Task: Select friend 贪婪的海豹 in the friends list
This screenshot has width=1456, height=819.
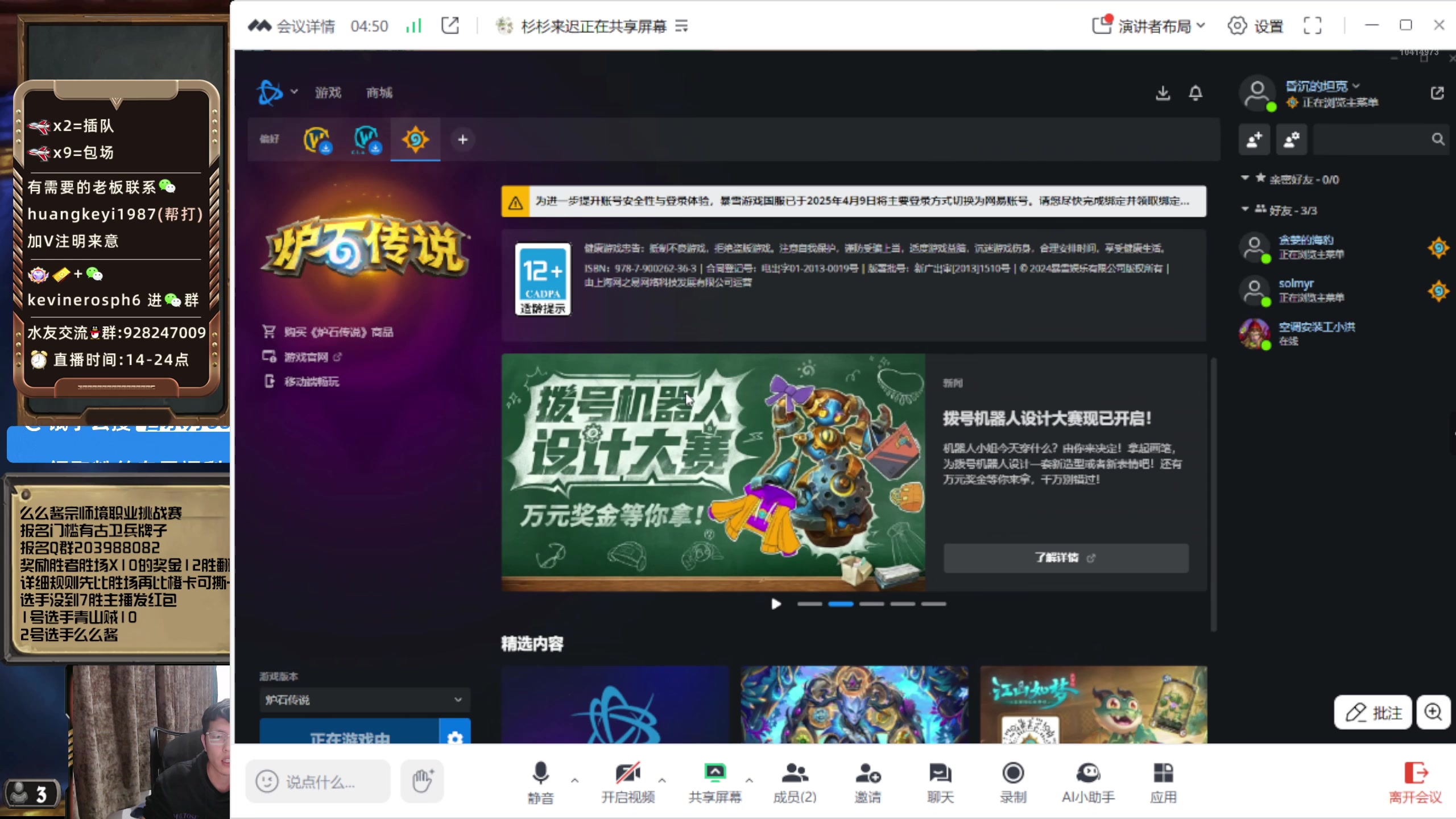Action: pos(1345,247)
